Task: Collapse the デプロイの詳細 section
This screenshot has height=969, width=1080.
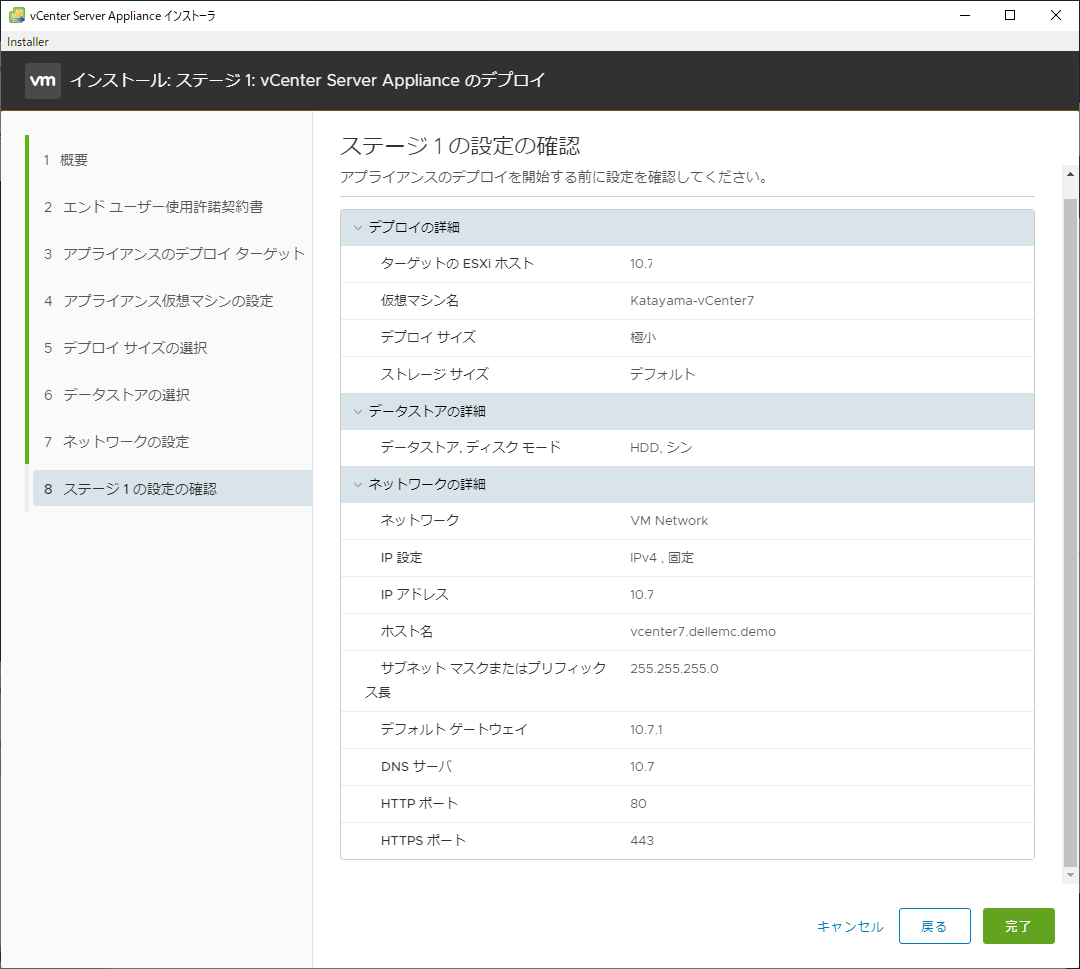Action: pyautogui.click(x=357, y=227)
